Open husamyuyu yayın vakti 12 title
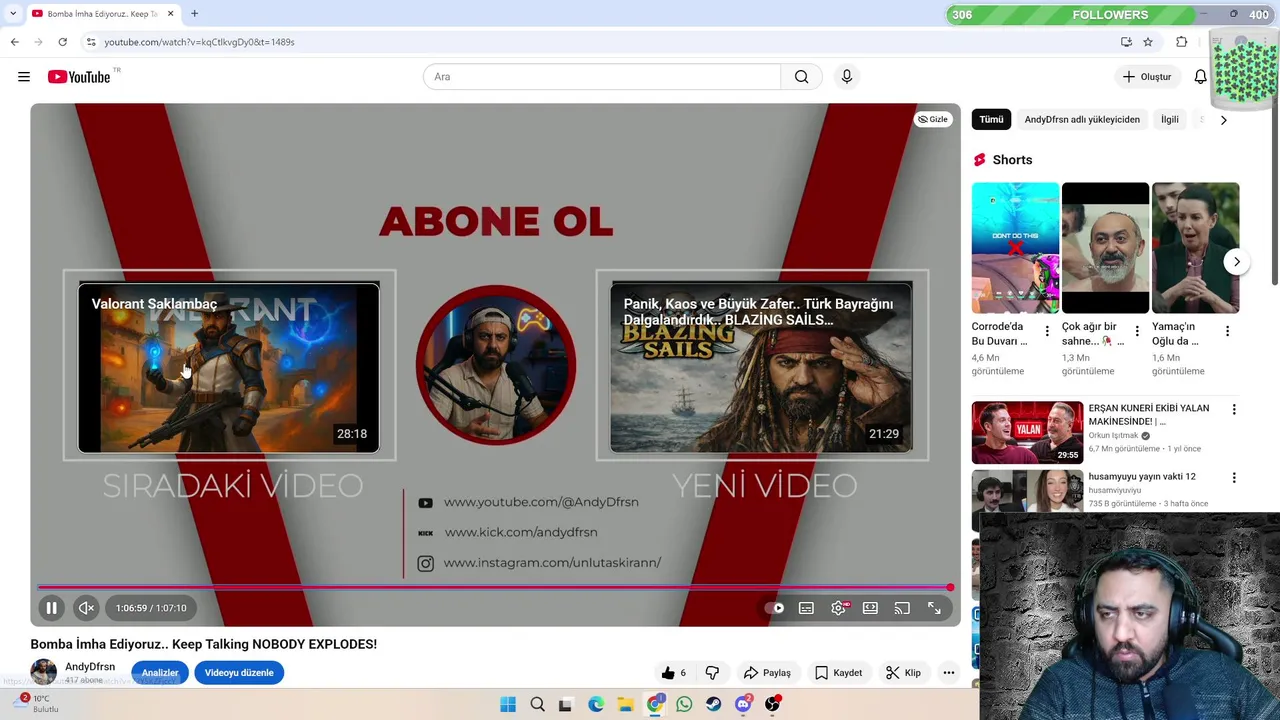The width and height of the screenshot is (1280, 720). (x=1142, y=477)
